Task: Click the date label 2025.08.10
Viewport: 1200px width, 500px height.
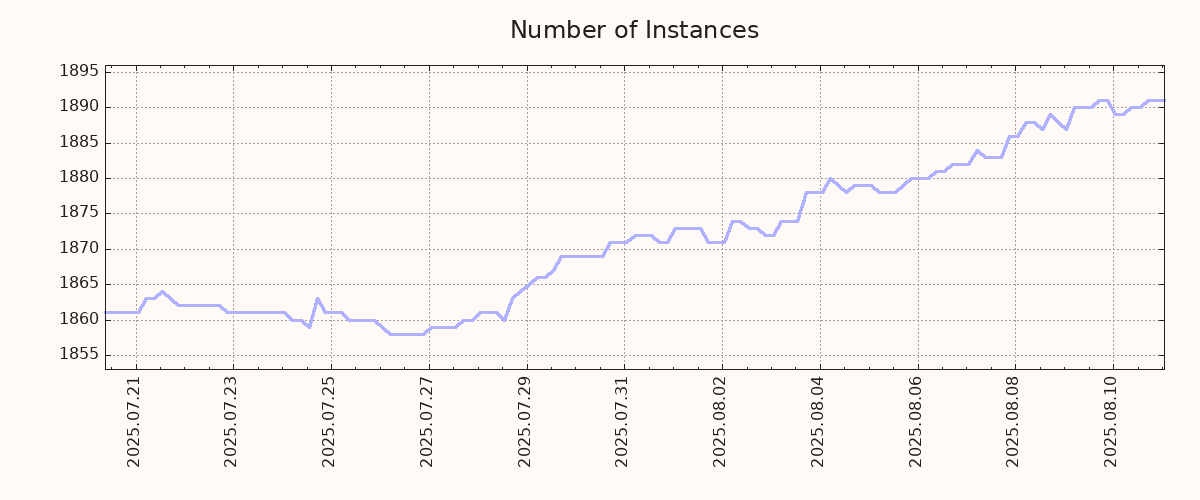Action: click(x=1112, y=423)
